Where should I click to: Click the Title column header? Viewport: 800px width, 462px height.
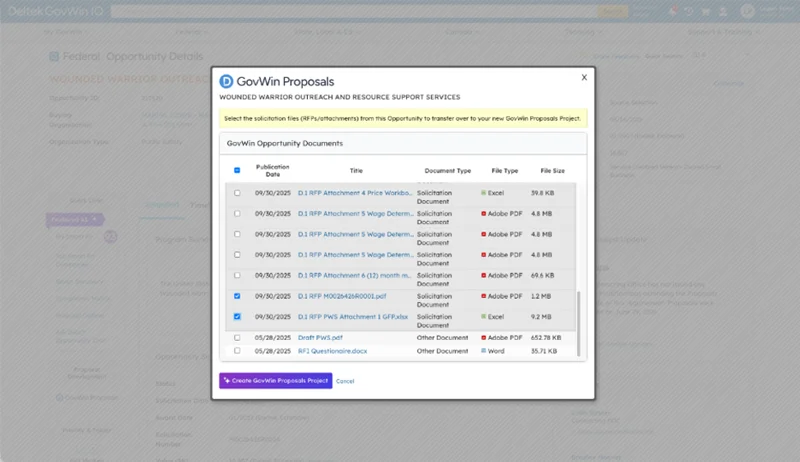[356, 171]
